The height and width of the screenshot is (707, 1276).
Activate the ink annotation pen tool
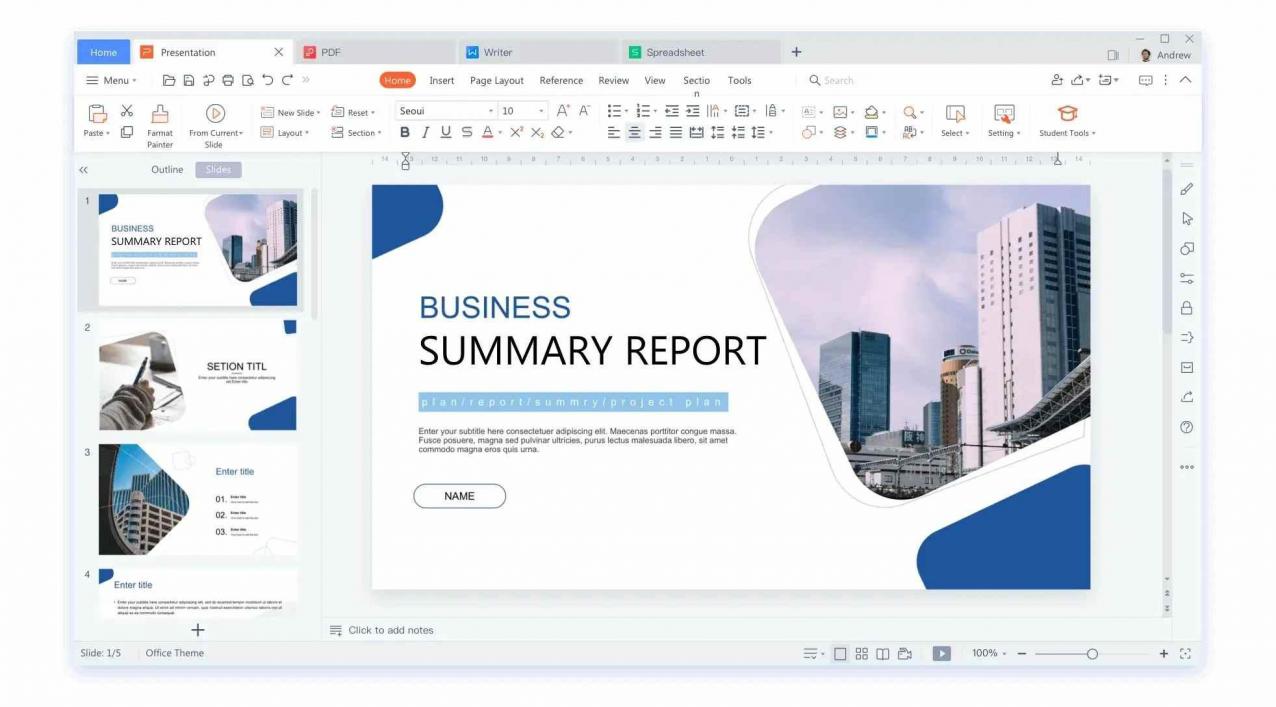[x=1186, y=188]
